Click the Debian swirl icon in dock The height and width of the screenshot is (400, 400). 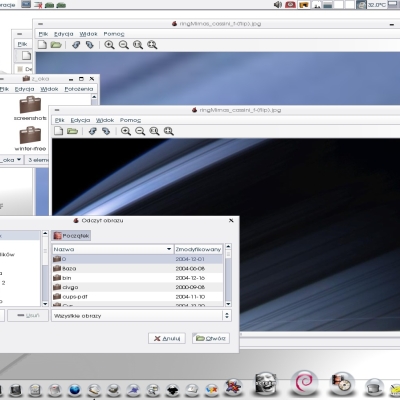(304, 382)
